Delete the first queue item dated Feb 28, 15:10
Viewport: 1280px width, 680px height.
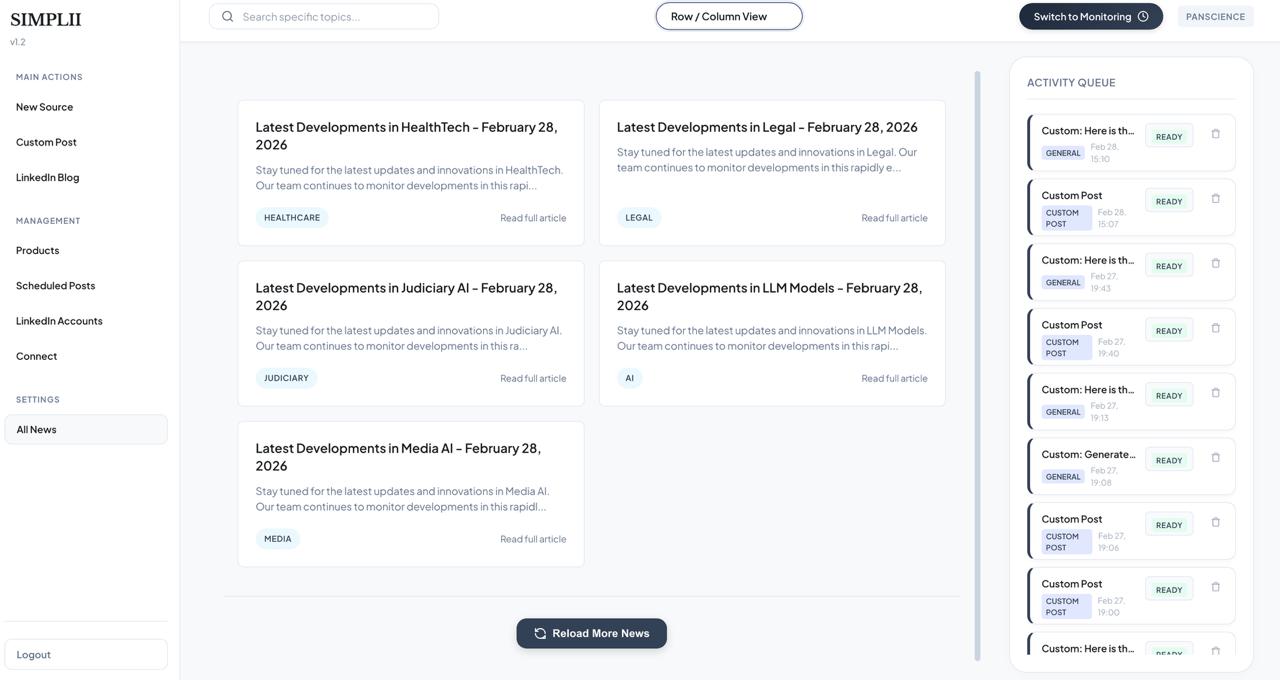[x=1215, y=134]
